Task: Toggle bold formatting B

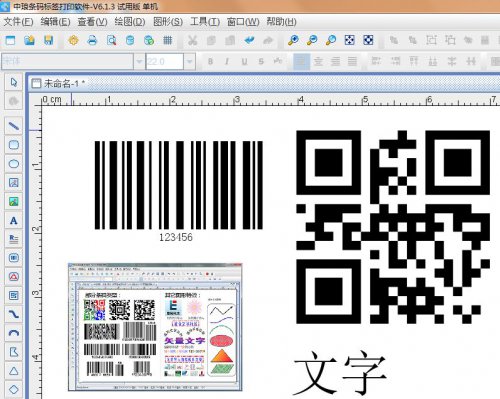Action: [x=210, y=61]
